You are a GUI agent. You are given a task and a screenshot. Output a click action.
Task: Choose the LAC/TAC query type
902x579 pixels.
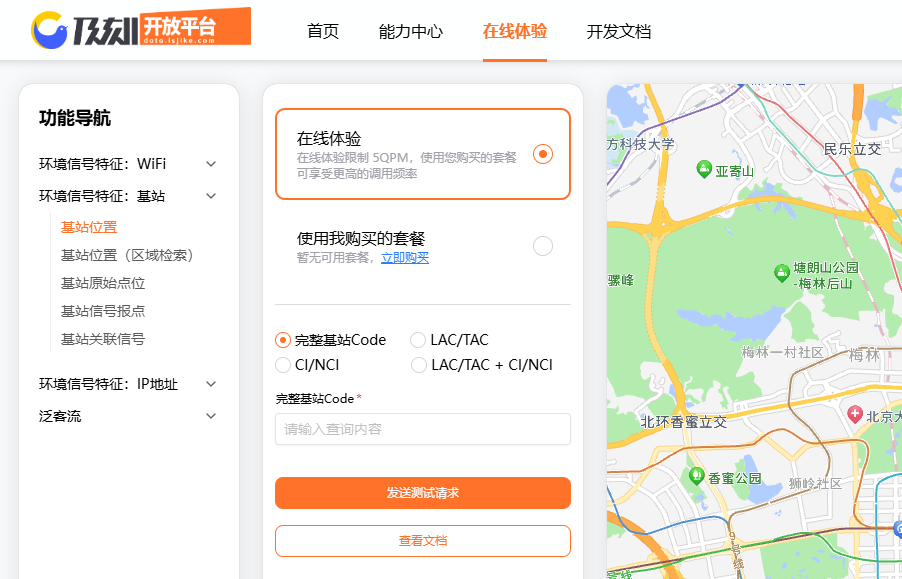pyautogui.click(x=418, y=340)
